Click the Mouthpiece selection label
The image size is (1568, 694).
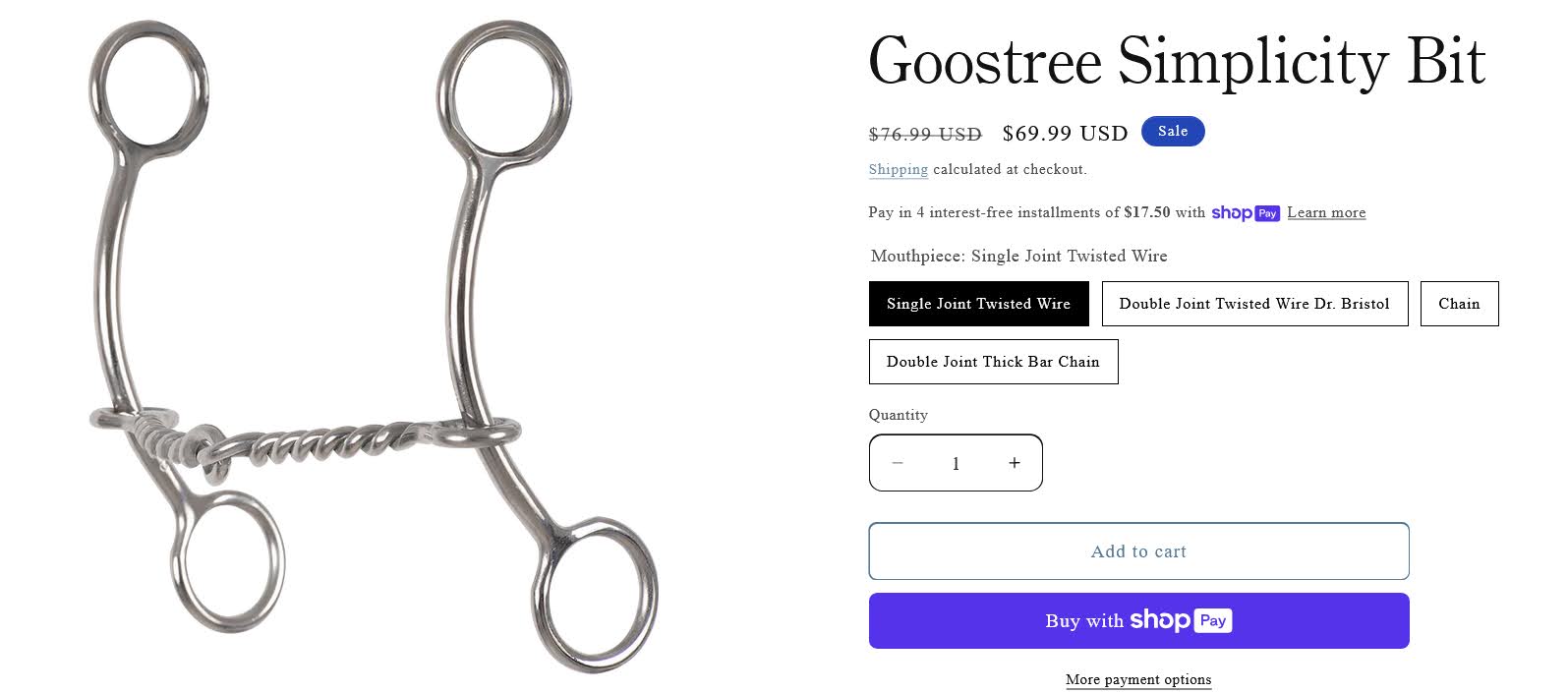pos(1018,256)
